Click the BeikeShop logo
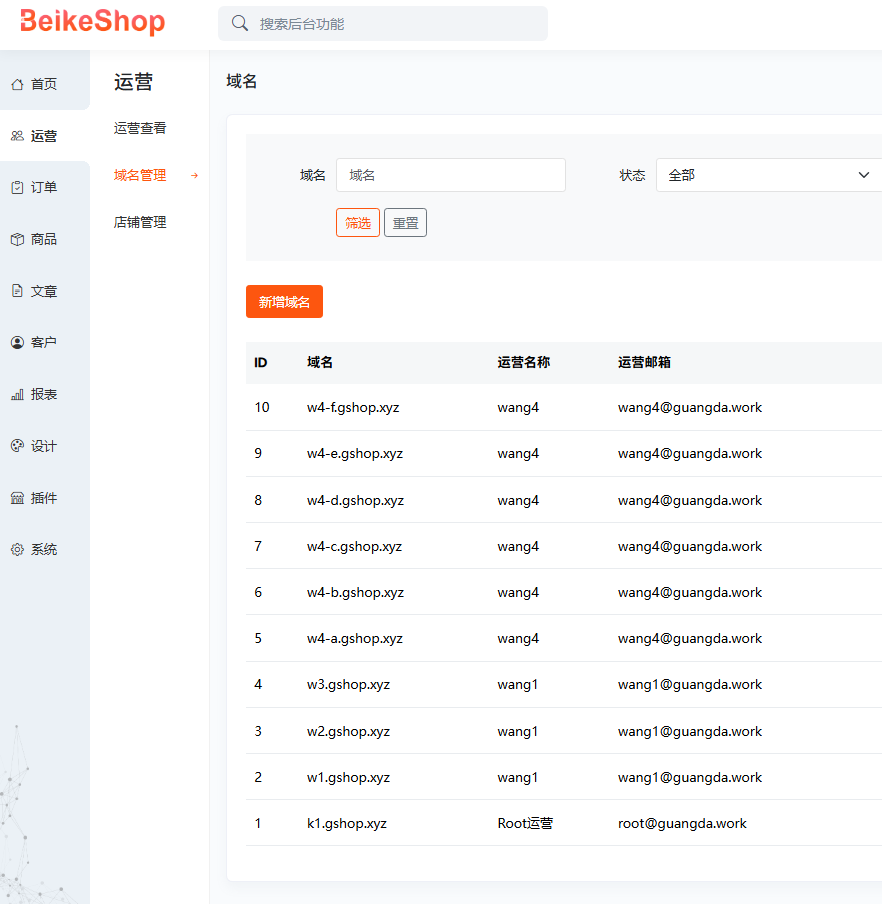This screenshot has width=882, height=904. point(92,22)
